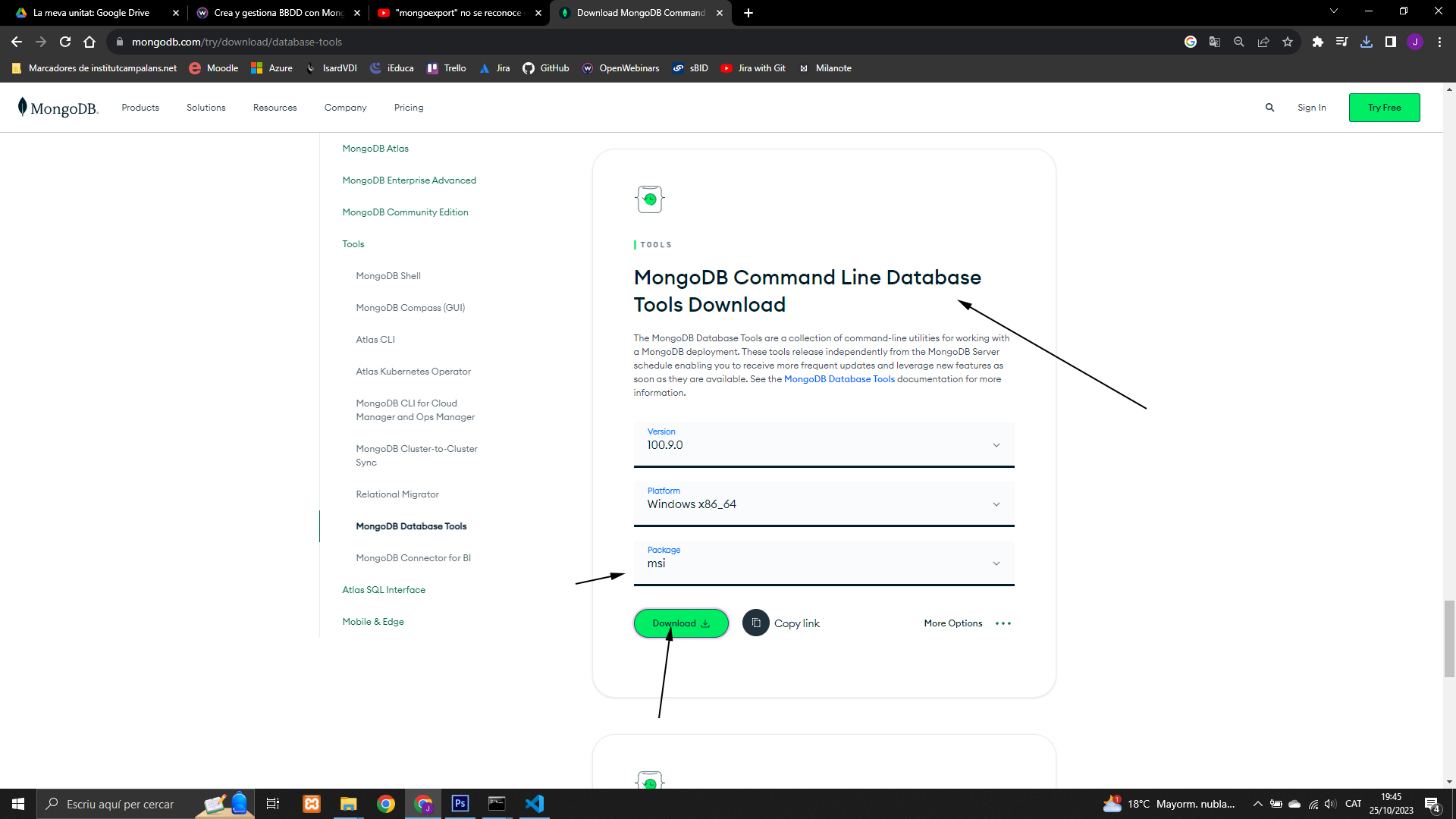Bookmark page with the star icon
This screenshot has height=819, width=1456.
click(x=1288, y=42)
